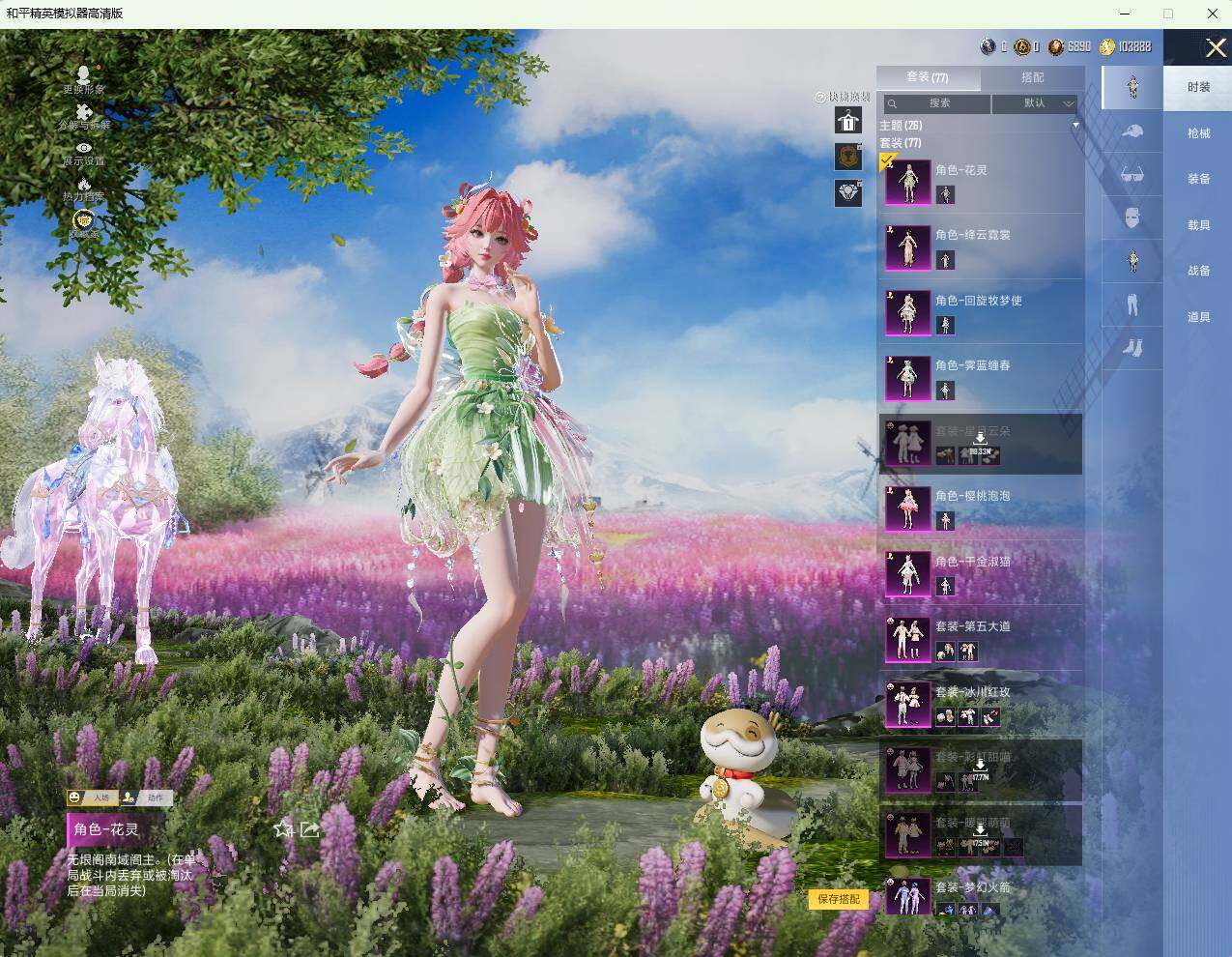
Task: Switch to the 装备 tab
Action: [x=1198, y=179]
